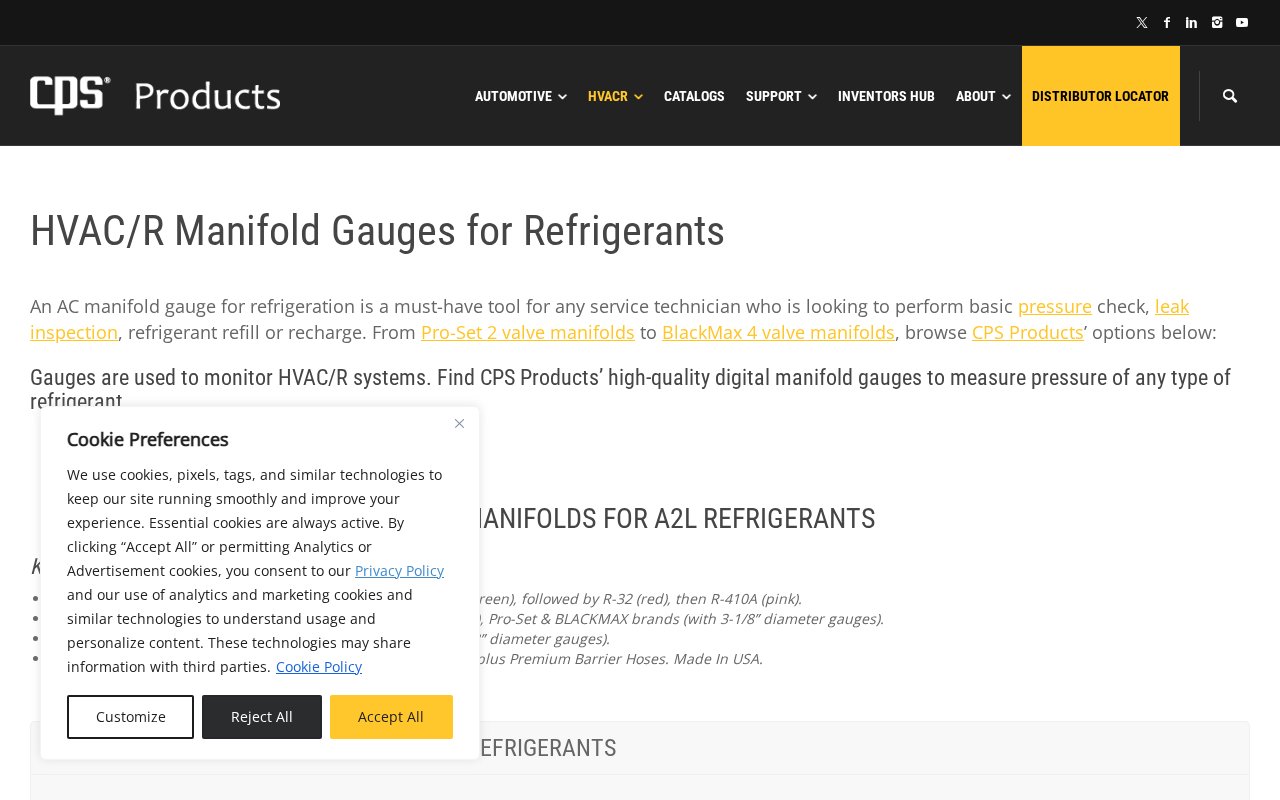Expand the About dropdown menu
The height and width of the screenshot is (800, 1280).
point(982,96)
